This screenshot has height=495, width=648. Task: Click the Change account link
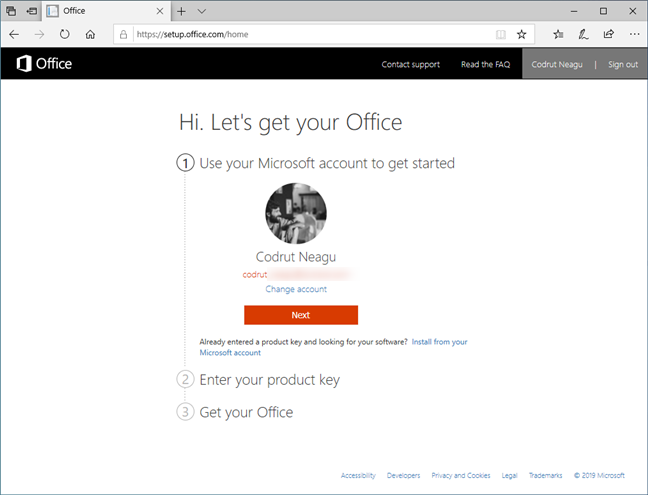tap(296, 289)
